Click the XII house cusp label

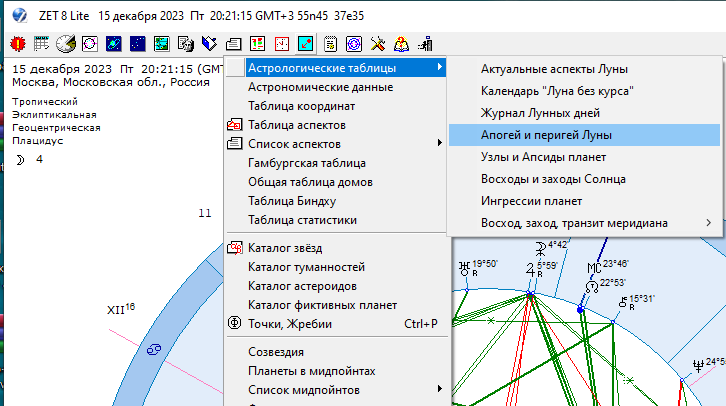coord(121,309)
